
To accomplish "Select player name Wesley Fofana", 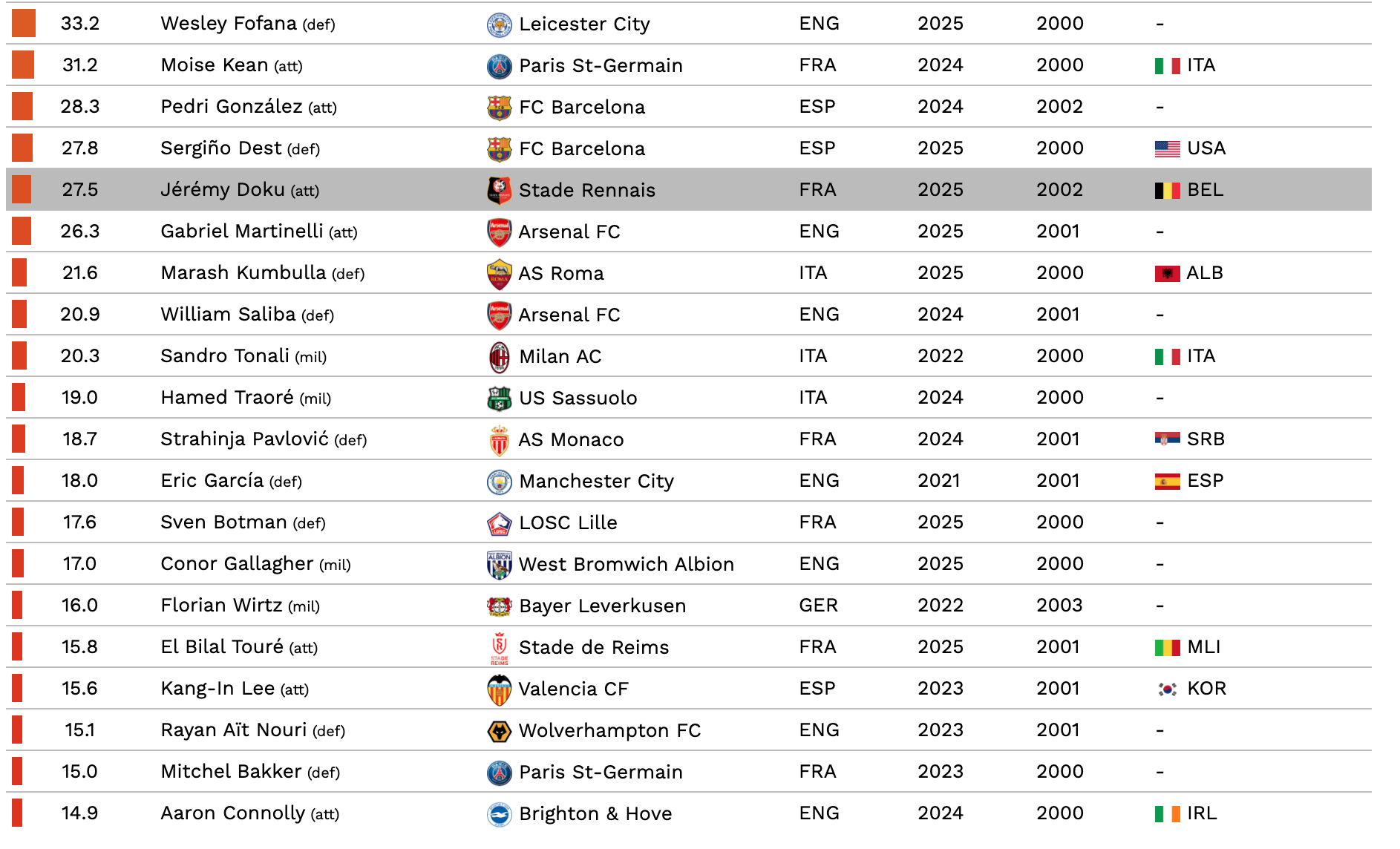I will (x=229, y=24).
